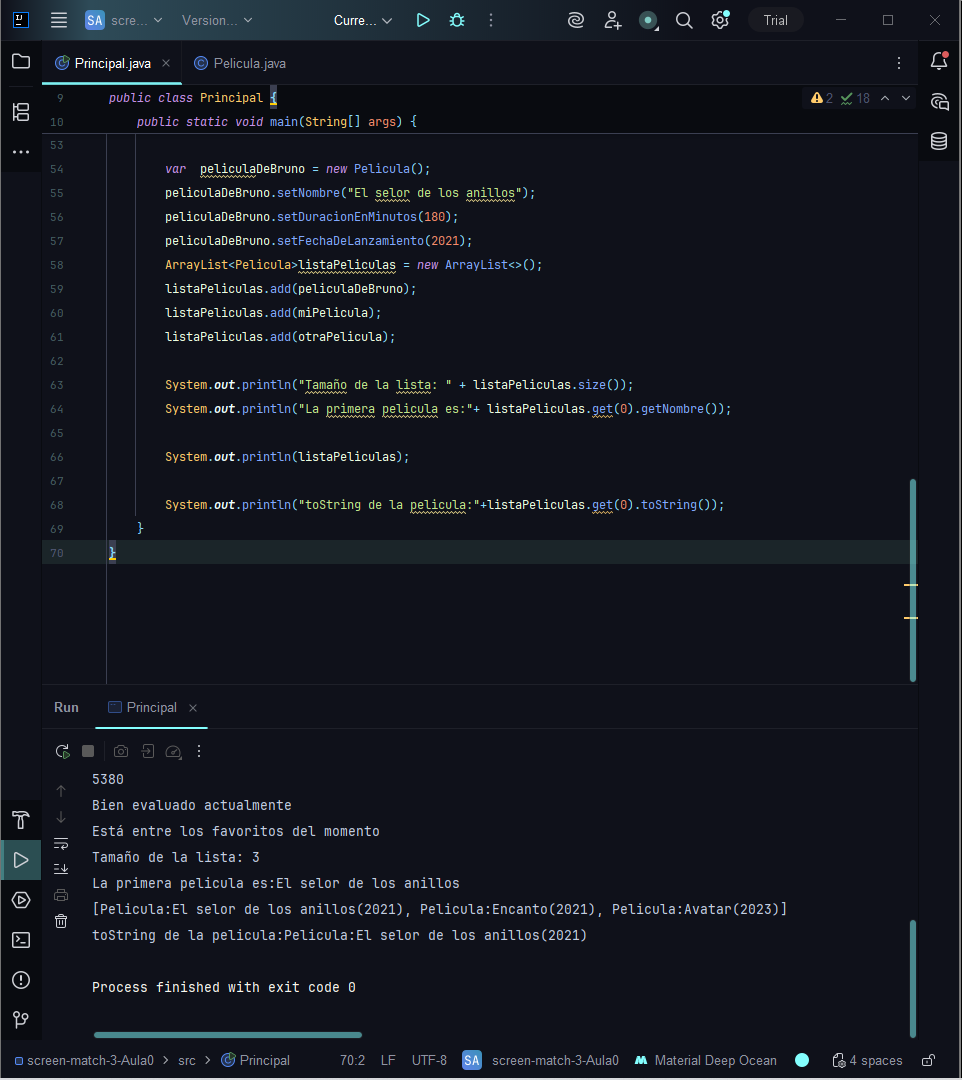Print the console output
962x1080 pixels.
[61, 895]
